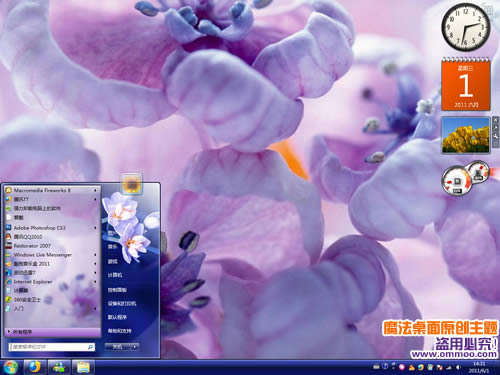Expand the music box 2011 jump list arrow

(x=95, y=264)
